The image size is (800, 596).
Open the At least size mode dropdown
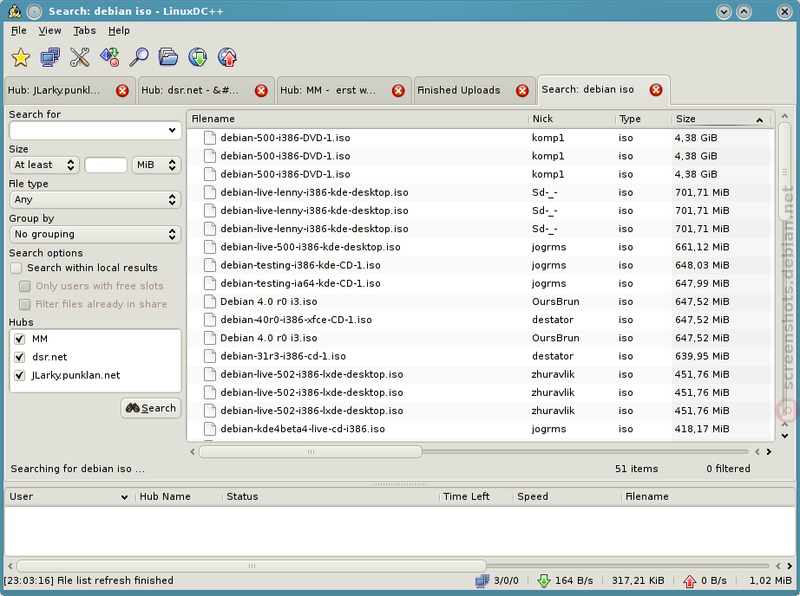coord(44,165)
